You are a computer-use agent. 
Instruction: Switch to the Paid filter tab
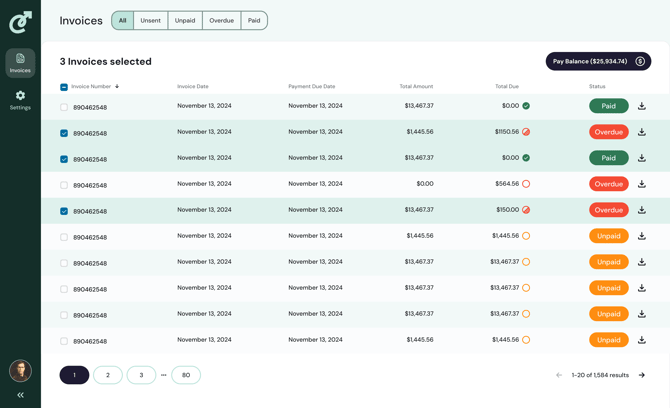[x=254, y=21]
